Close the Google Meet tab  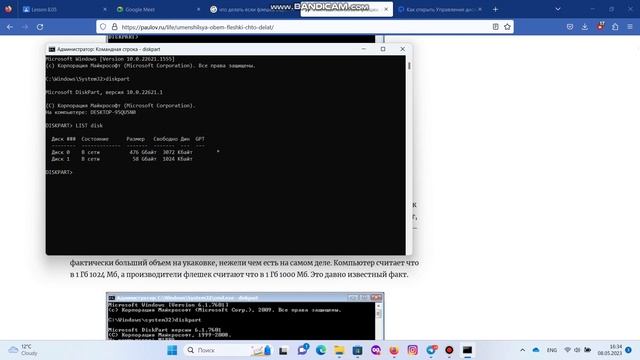(198, 9)
